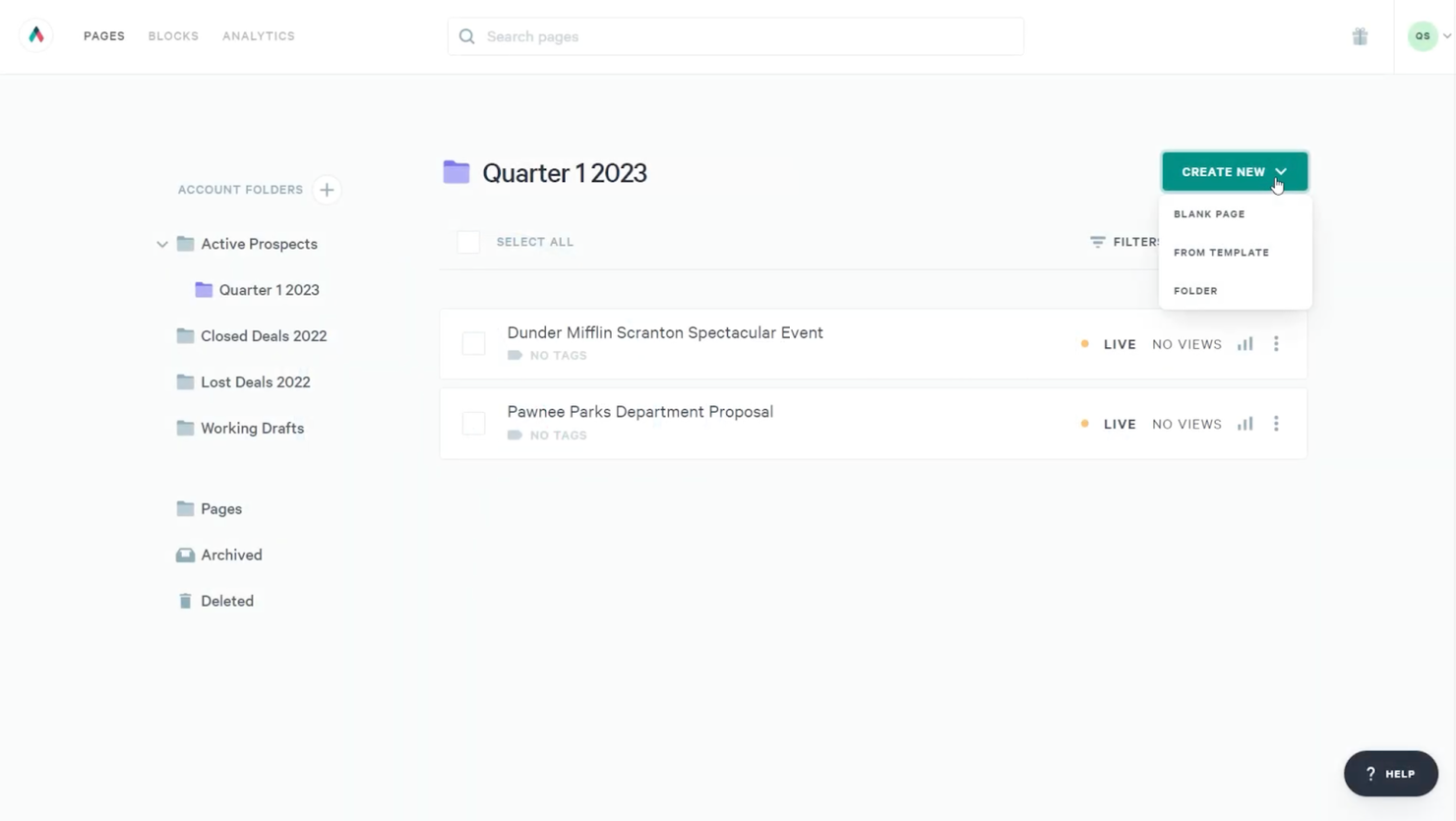Viewport: 1456px width, 821px height.
Task: Click the Filters button
Action: pyautogui.click(x=1125, y=241)
